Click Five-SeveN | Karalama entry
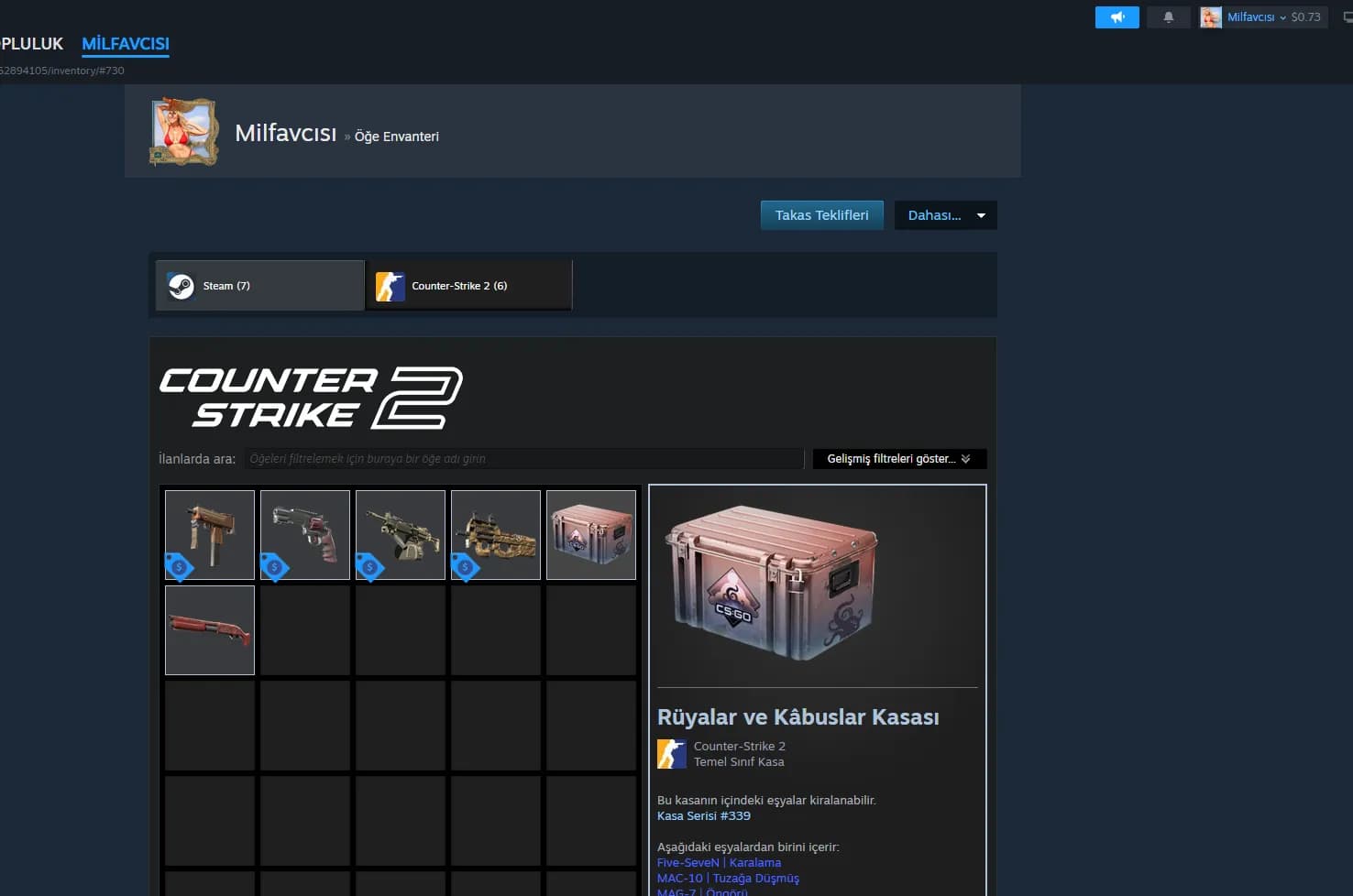The height and width of the screenshot is (896, 1353). pos(720,862)
